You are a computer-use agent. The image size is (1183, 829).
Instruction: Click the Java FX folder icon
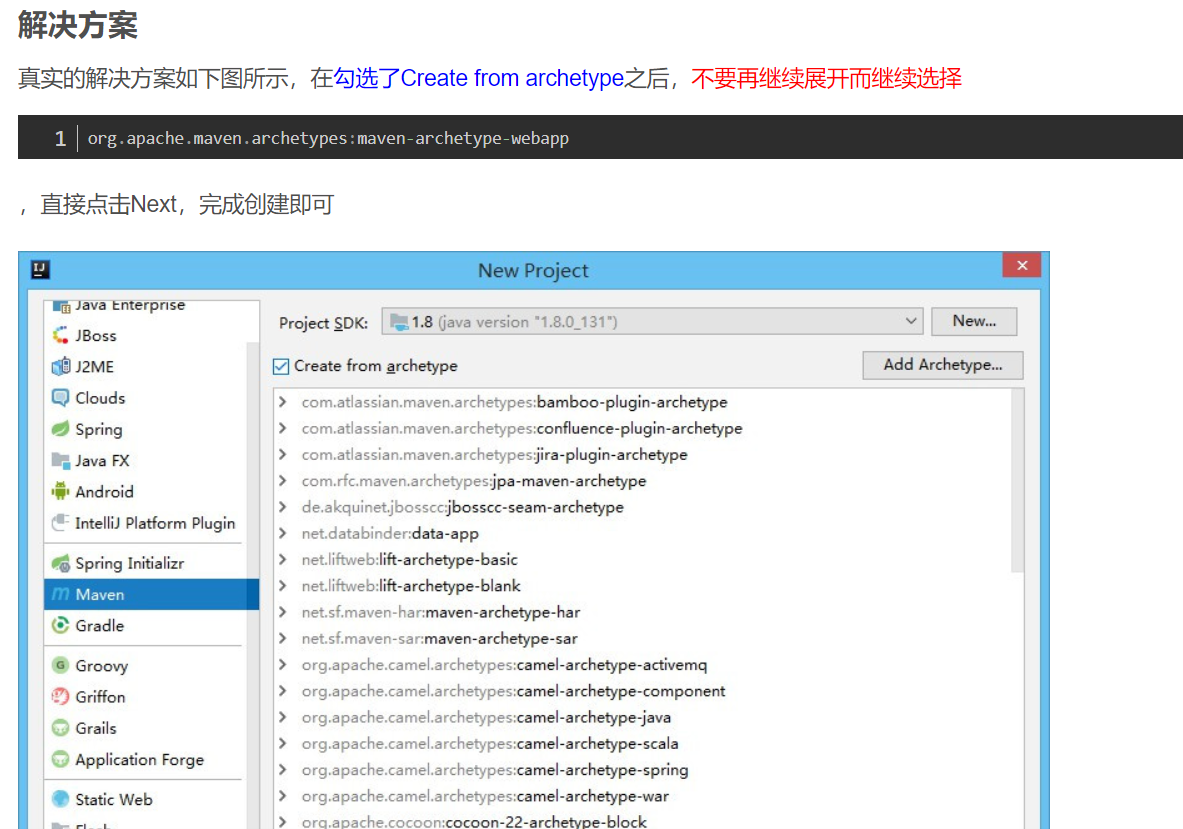coord(60,460)
